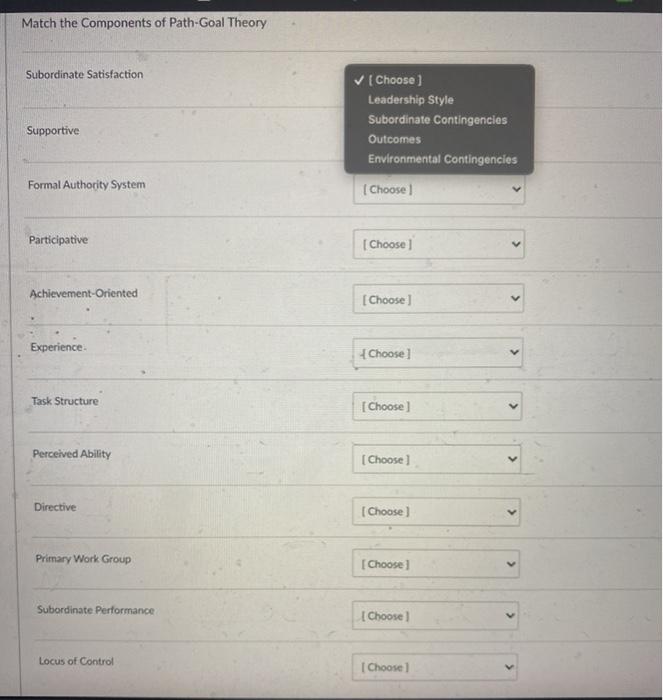This screenshot has width=663, height=700.
Task: Click the Supportive row label
Action: click(x=53, y=130)
